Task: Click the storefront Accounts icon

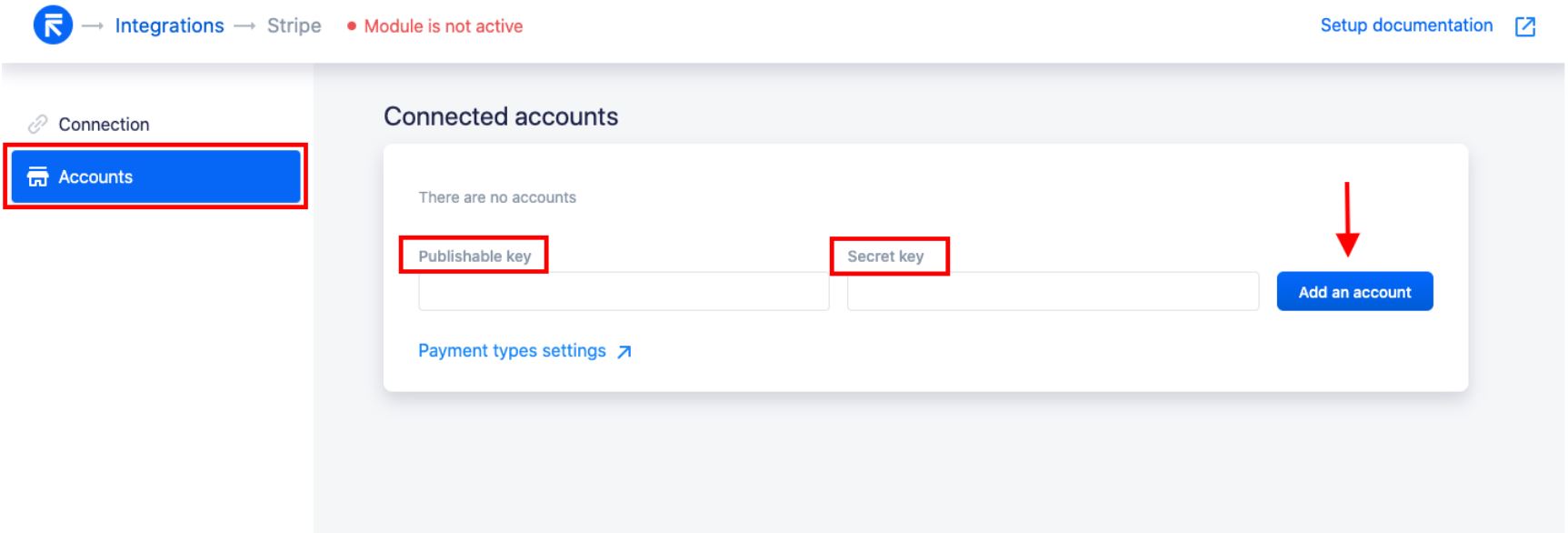Action: 37,176
